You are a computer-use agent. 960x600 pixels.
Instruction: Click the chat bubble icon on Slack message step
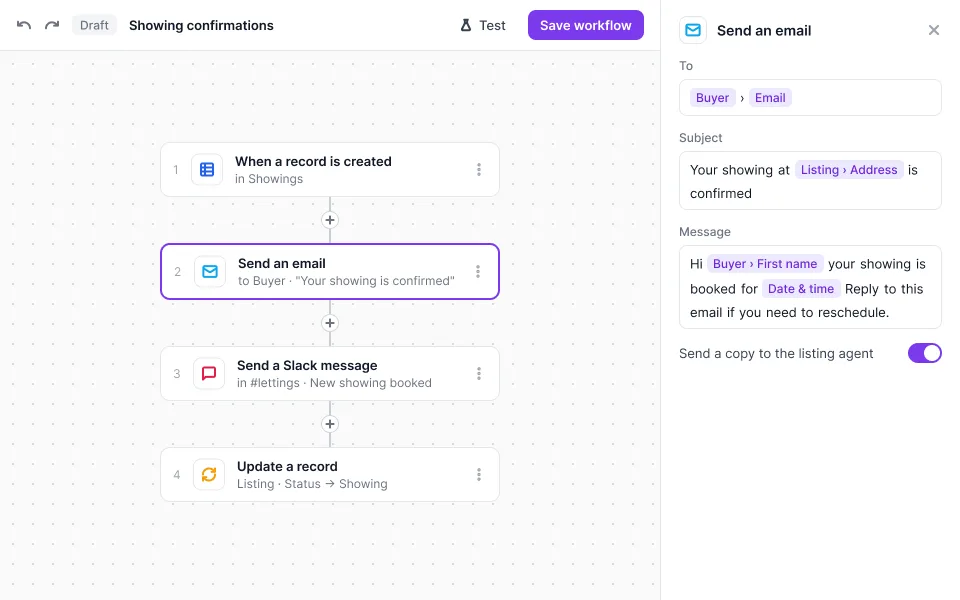tap(209, 373)
